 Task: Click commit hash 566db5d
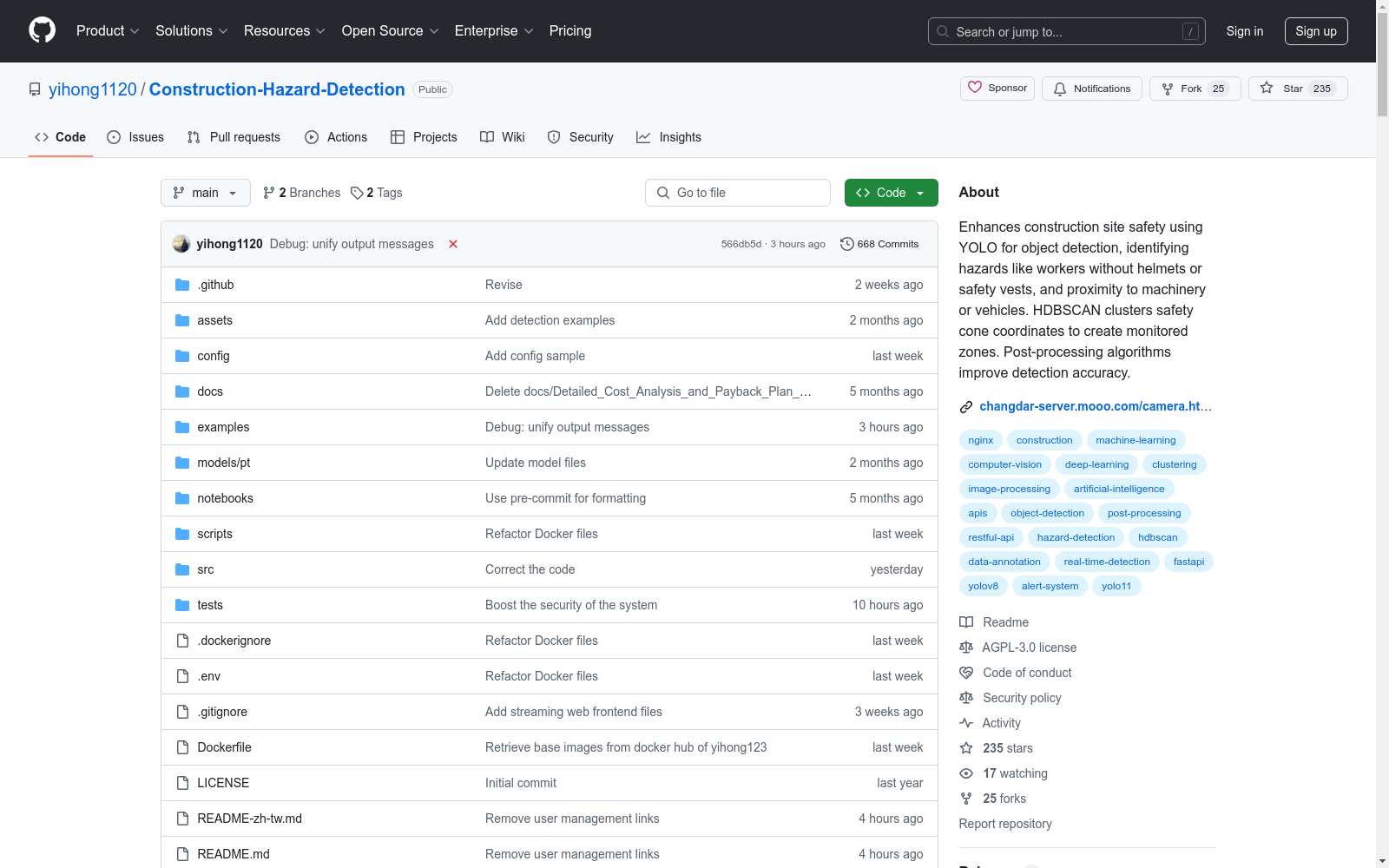coord(741,244)
